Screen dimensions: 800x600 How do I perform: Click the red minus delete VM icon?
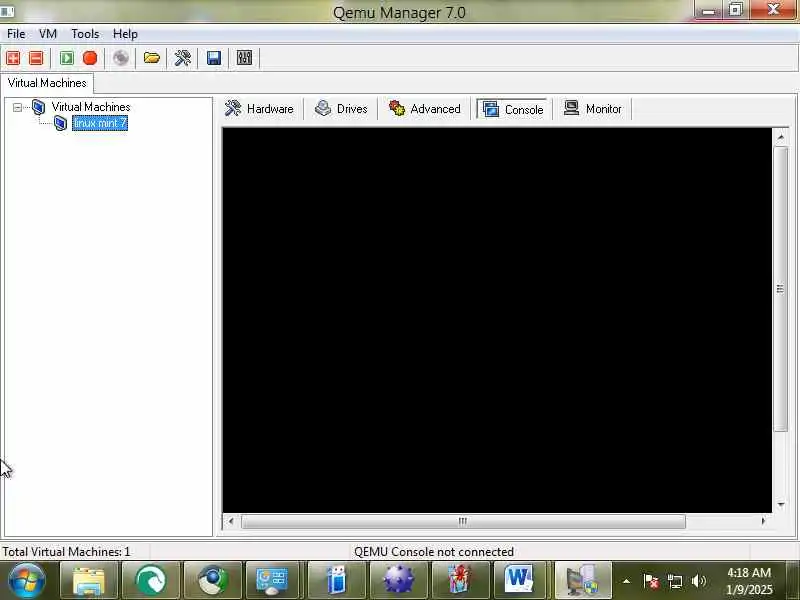point(36,58)
